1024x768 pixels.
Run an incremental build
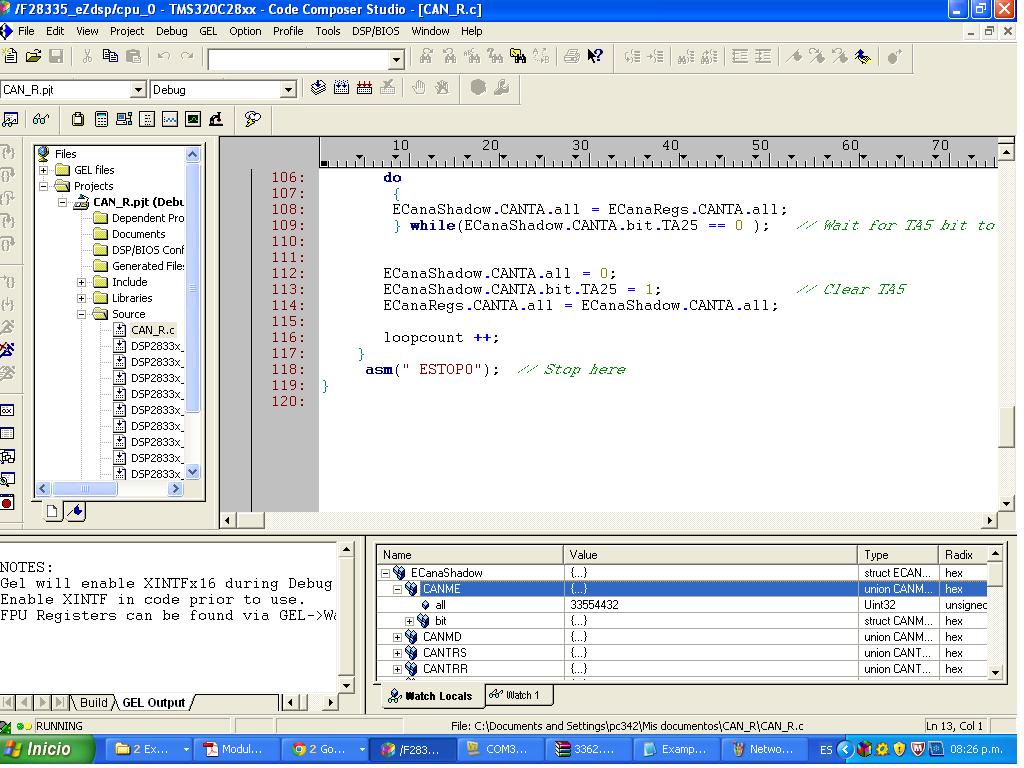click(341, 88)
